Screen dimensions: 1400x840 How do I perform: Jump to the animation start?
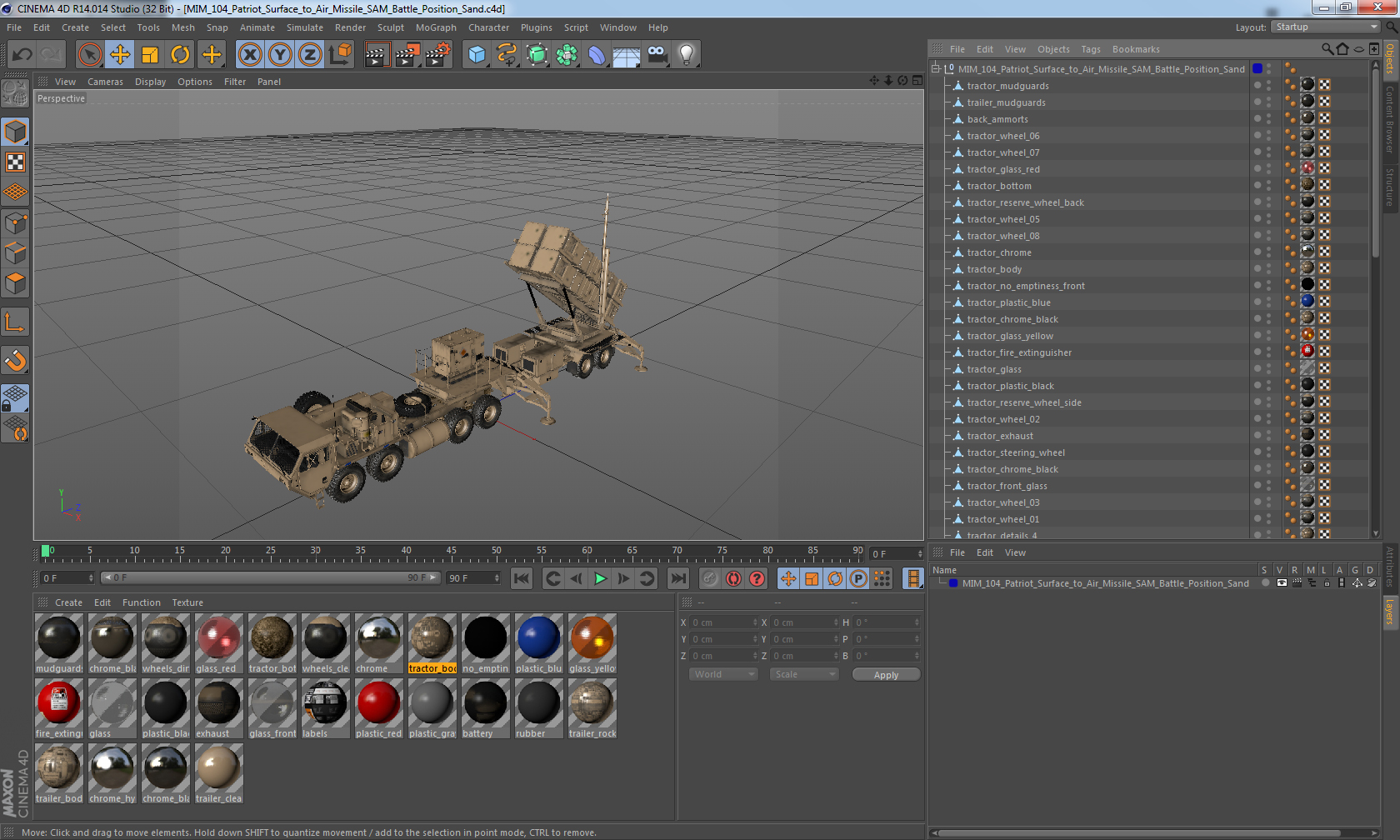[x=522, y=578]
